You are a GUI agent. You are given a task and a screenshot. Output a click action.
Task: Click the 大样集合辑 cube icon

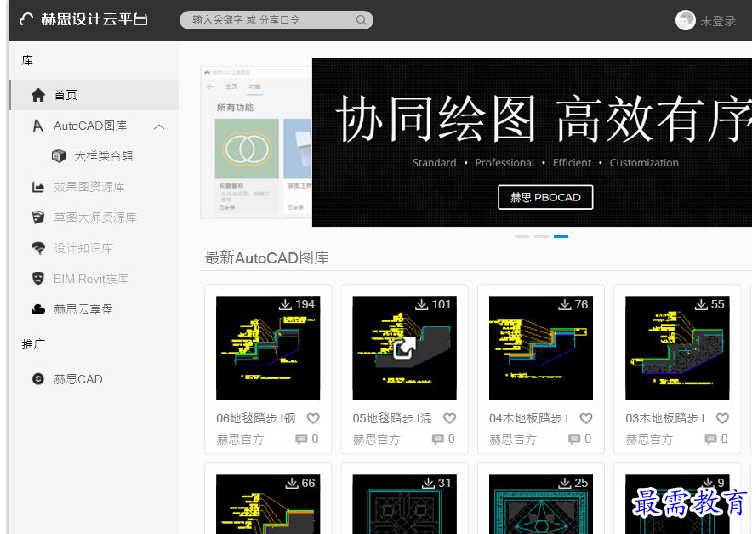[59, 156]
